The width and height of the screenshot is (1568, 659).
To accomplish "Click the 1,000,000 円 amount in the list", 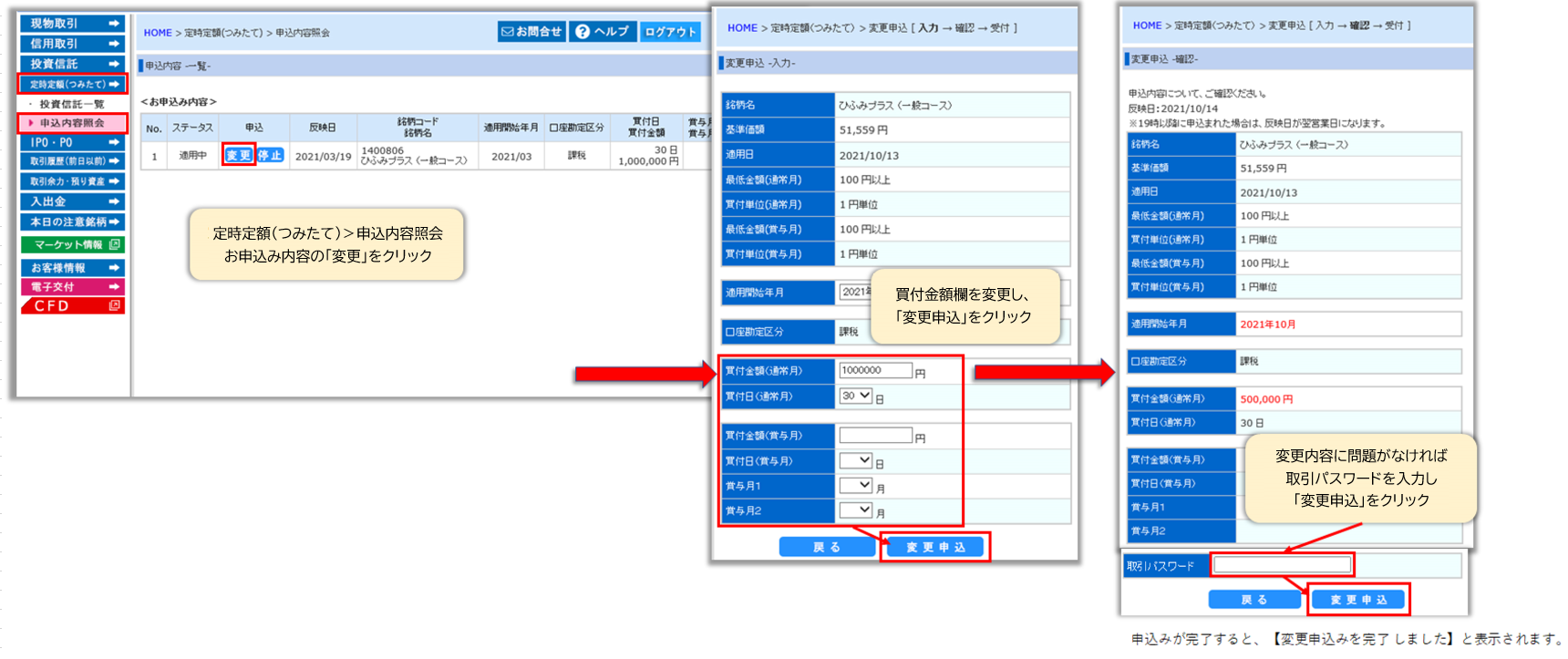I will tap(648, 161).
